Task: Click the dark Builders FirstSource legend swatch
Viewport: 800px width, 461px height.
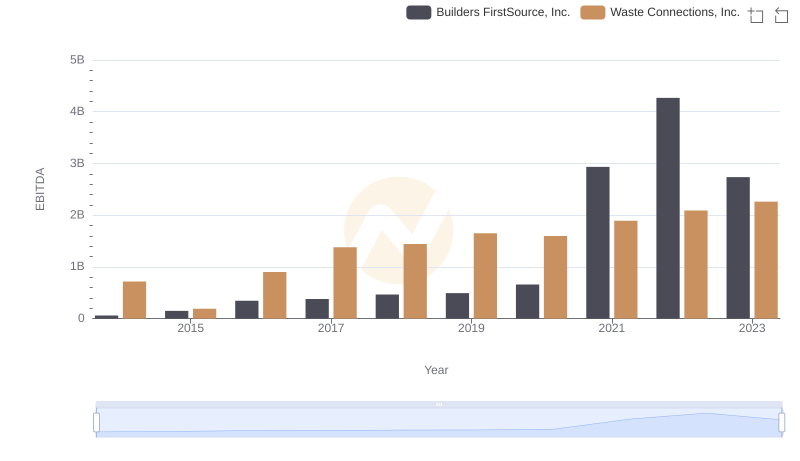Action: pyautogui.click(x=418, y=12)
